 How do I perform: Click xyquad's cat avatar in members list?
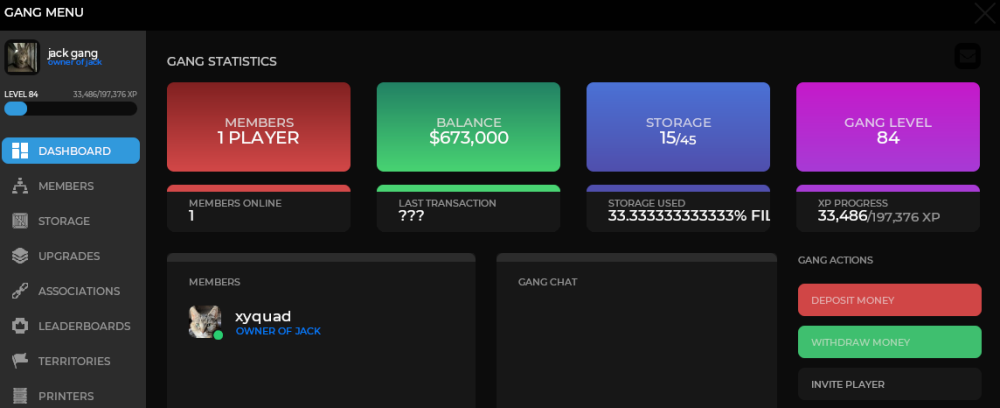click(205, 322)
